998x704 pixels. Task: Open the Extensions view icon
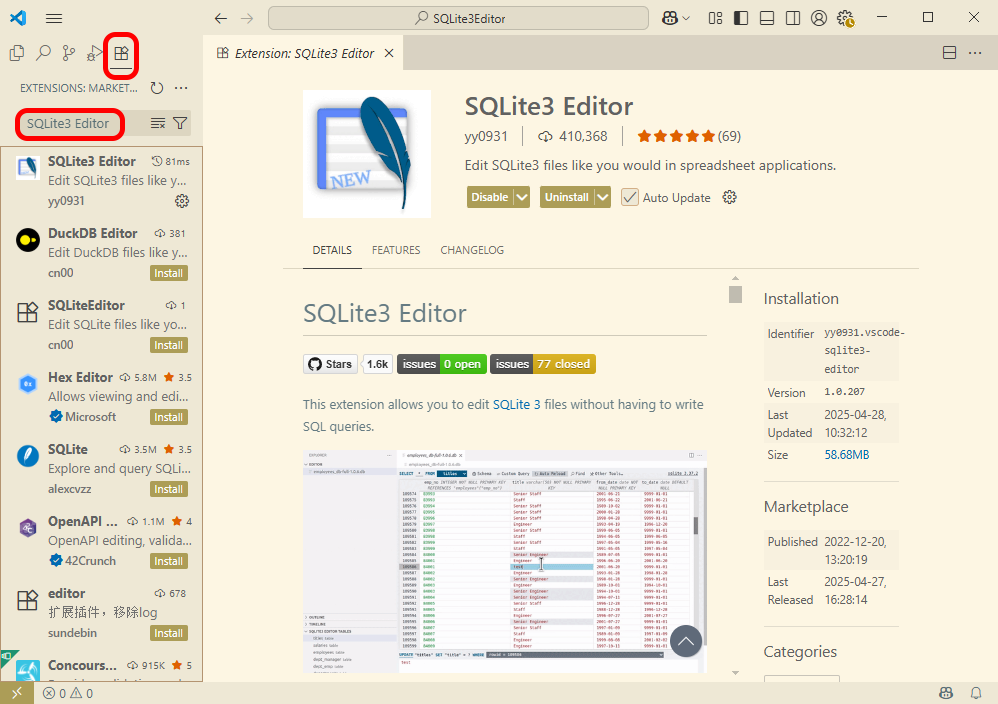121,53
